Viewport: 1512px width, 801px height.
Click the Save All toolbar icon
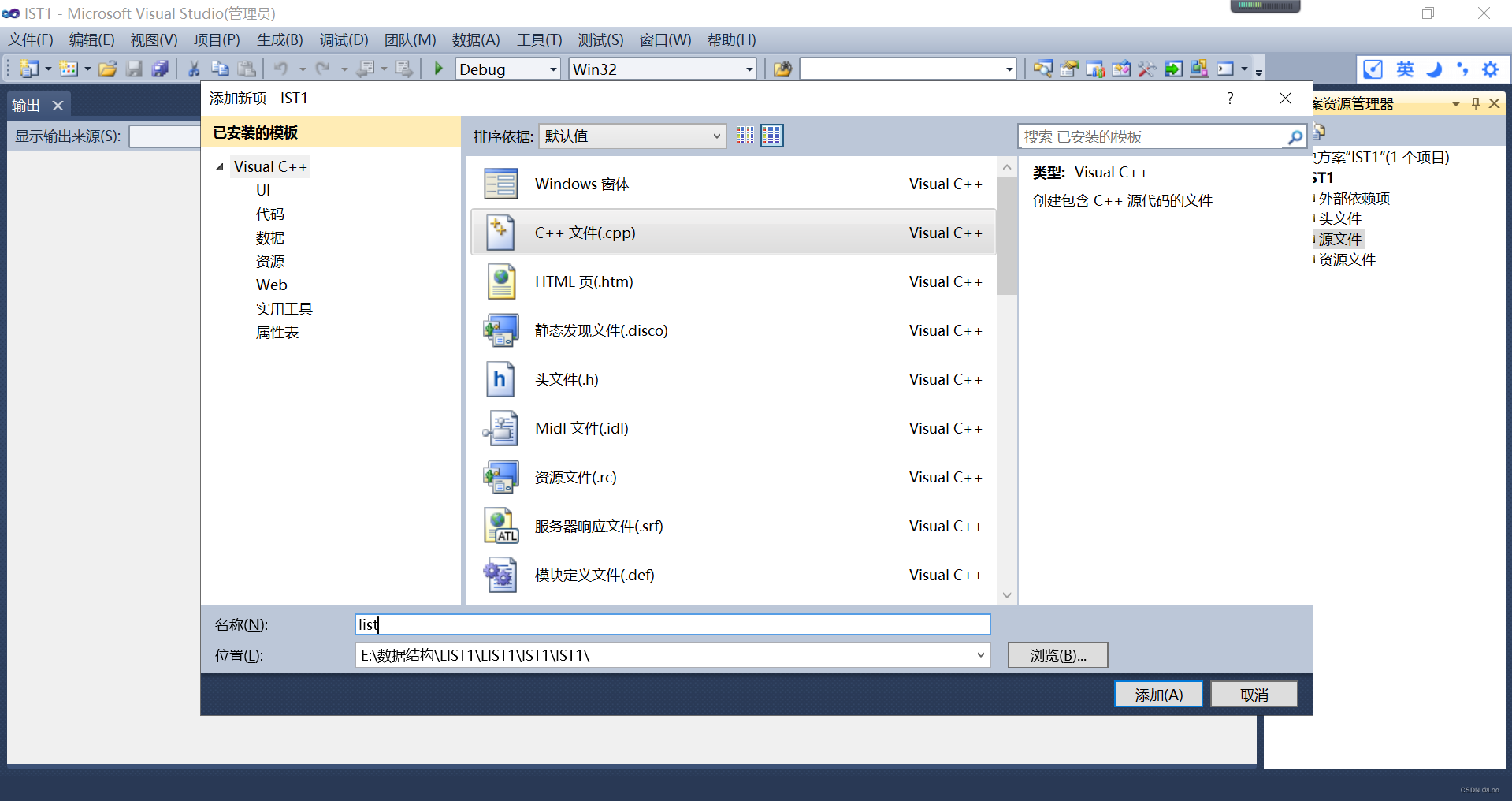click(x=160, y=69)
